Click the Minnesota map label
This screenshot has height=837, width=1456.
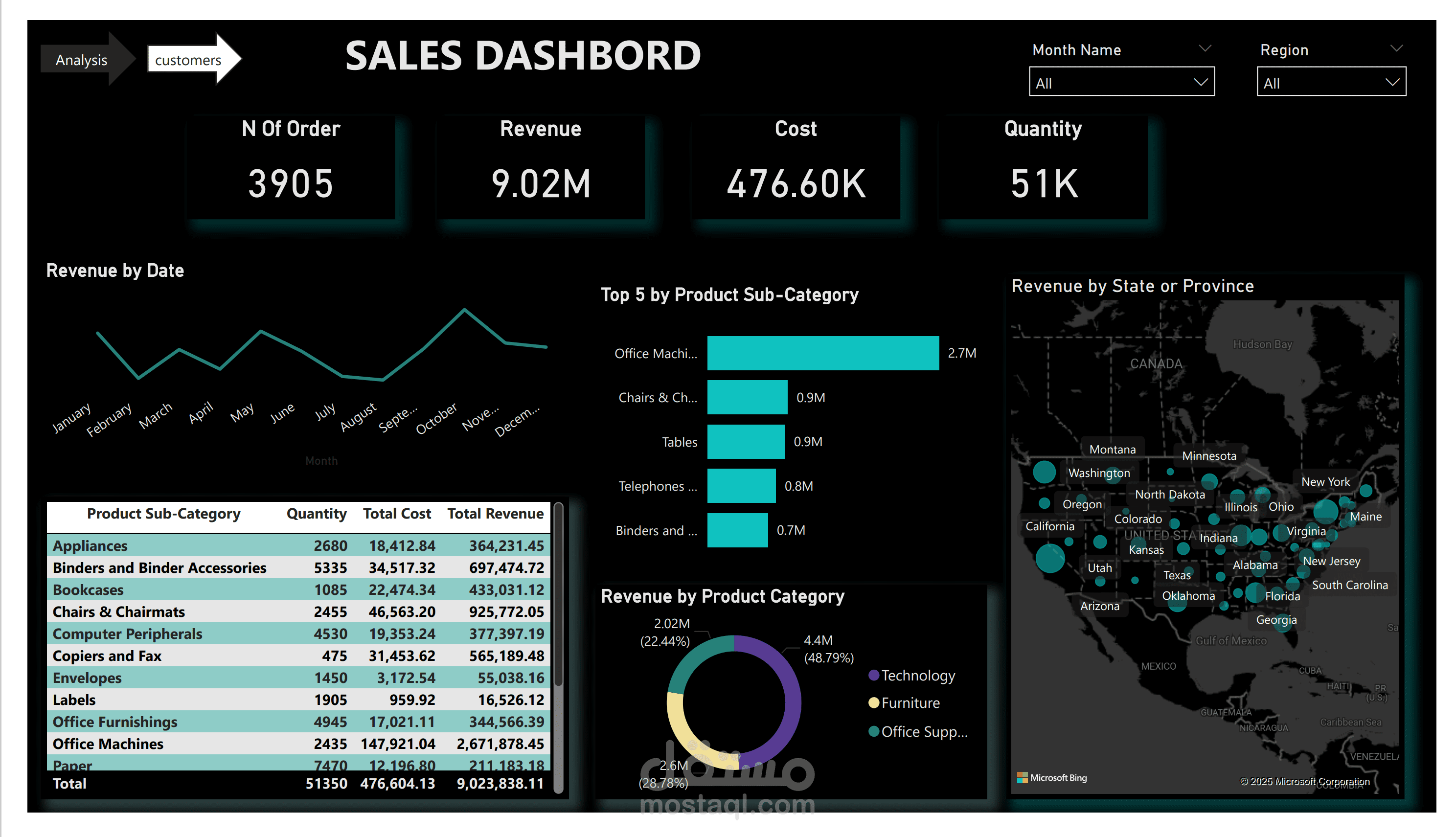point(1209,456)
